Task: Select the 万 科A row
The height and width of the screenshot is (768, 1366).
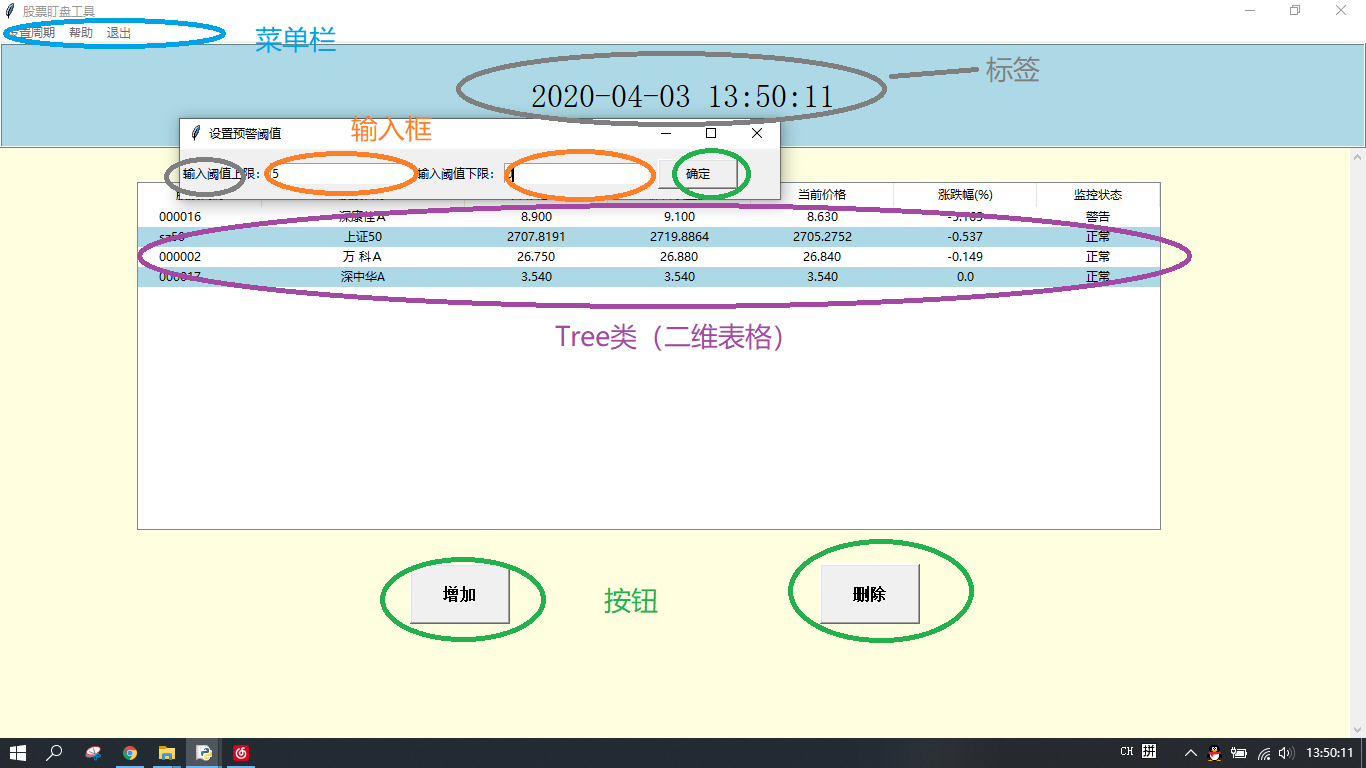Action: tap(648, 257)
